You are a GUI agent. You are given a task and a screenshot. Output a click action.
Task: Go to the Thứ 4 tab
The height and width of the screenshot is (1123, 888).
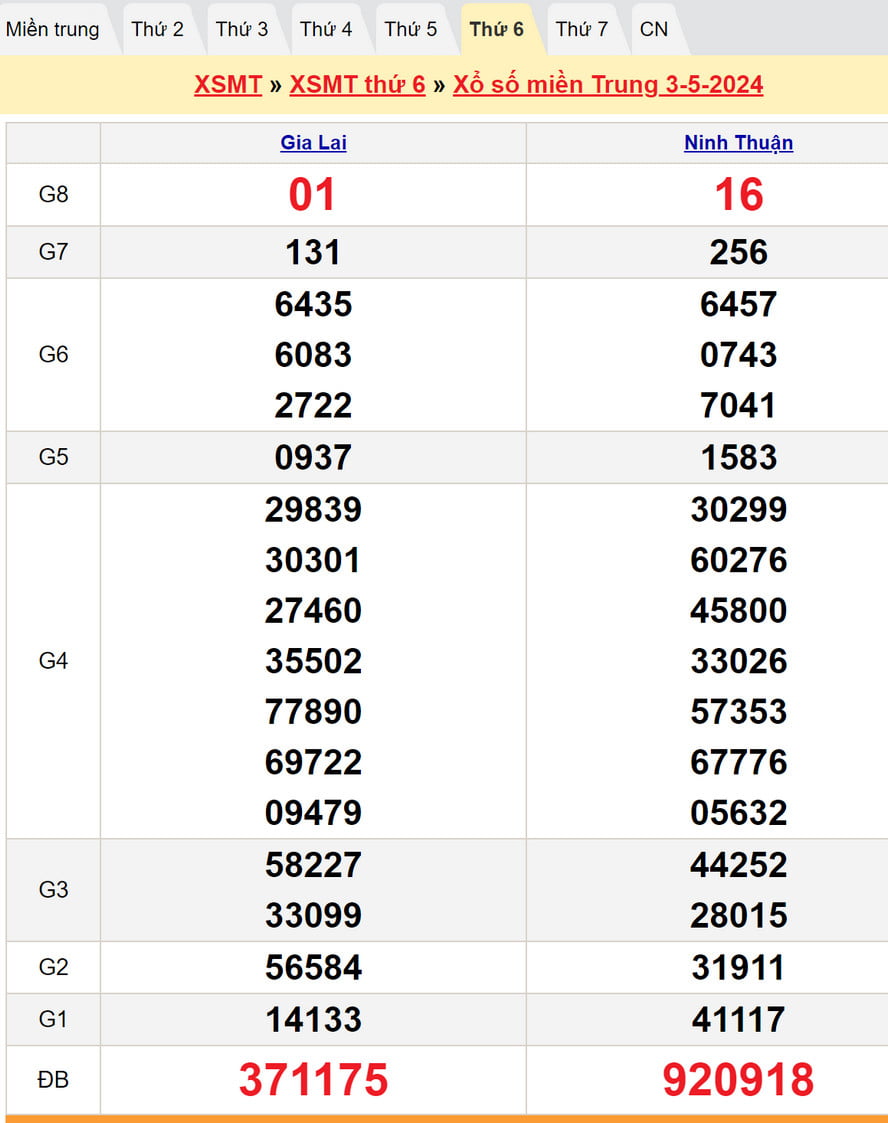(x=326, y=29)
